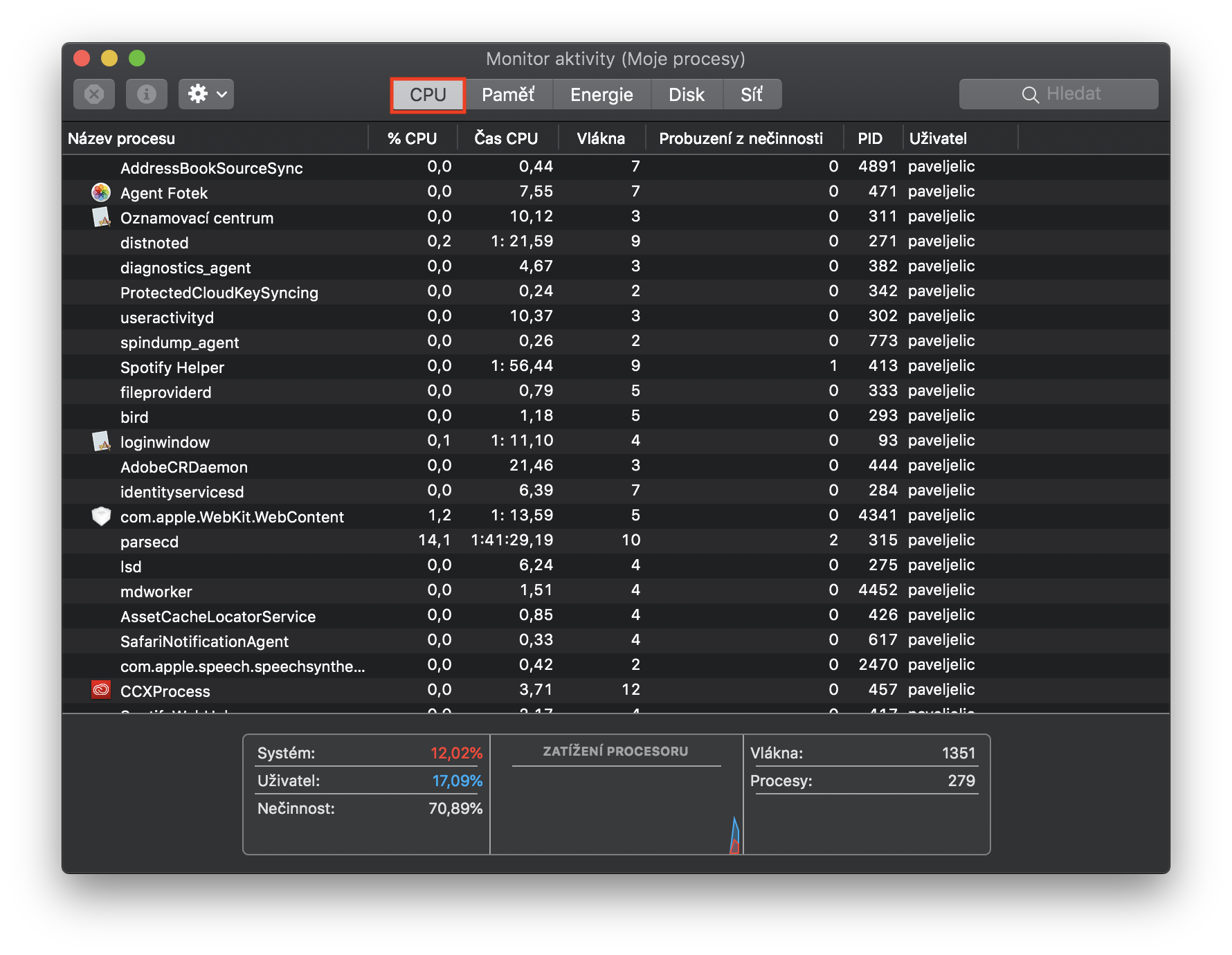Click the loginwindow process icon
The height and width of the screenshot is (955, 1232).
click(101, 442)
